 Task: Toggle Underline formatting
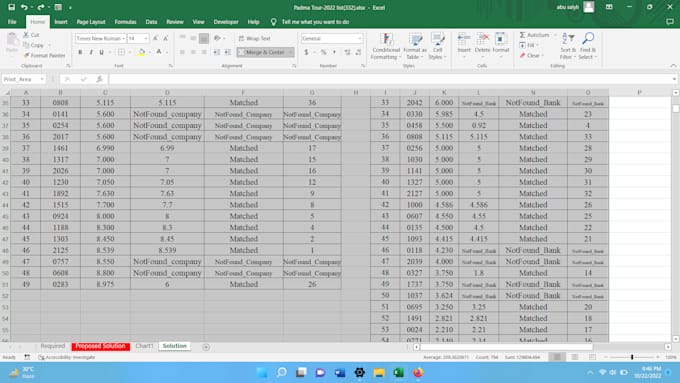coord(101,52)
